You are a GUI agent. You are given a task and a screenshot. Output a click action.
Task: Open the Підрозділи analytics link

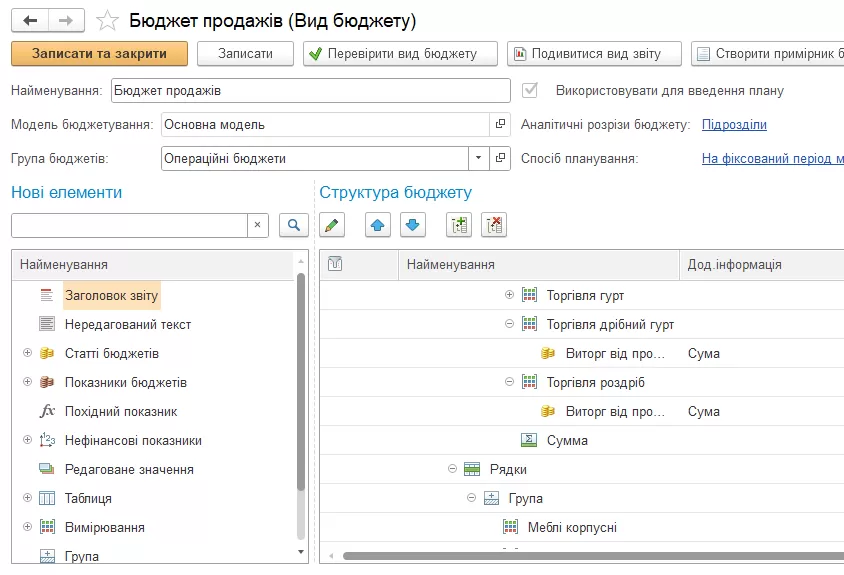click(734, 124)
